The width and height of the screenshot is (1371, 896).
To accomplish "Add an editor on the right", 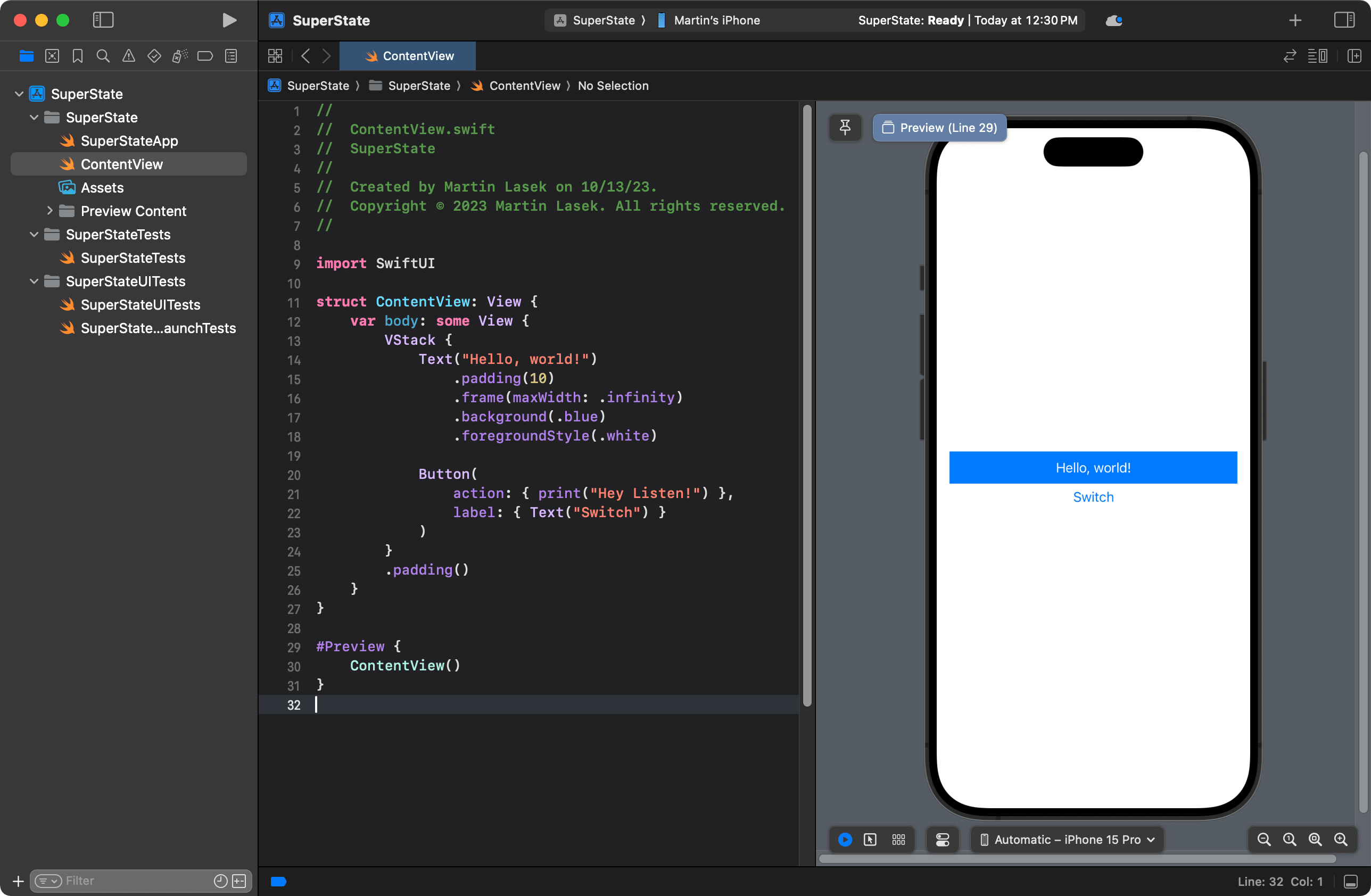I will pos(1355,56).
